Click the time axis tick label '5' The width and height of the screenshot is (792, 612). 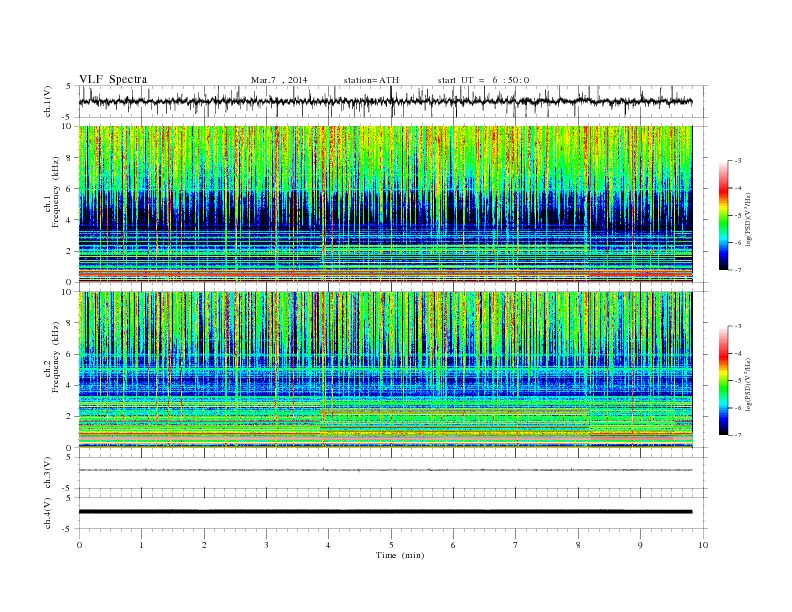pyautogui.click(x=391, y=545)
